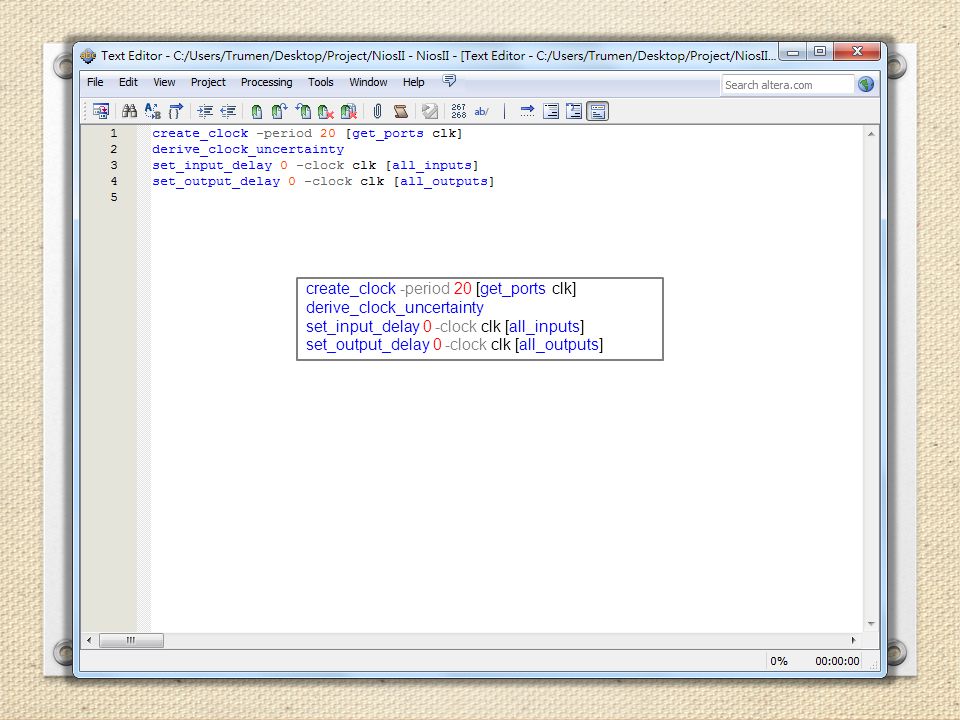Click the vertical scrollbar up arrow
The width and height of the screenshot is (960, 720).
(x=871, y=134)
